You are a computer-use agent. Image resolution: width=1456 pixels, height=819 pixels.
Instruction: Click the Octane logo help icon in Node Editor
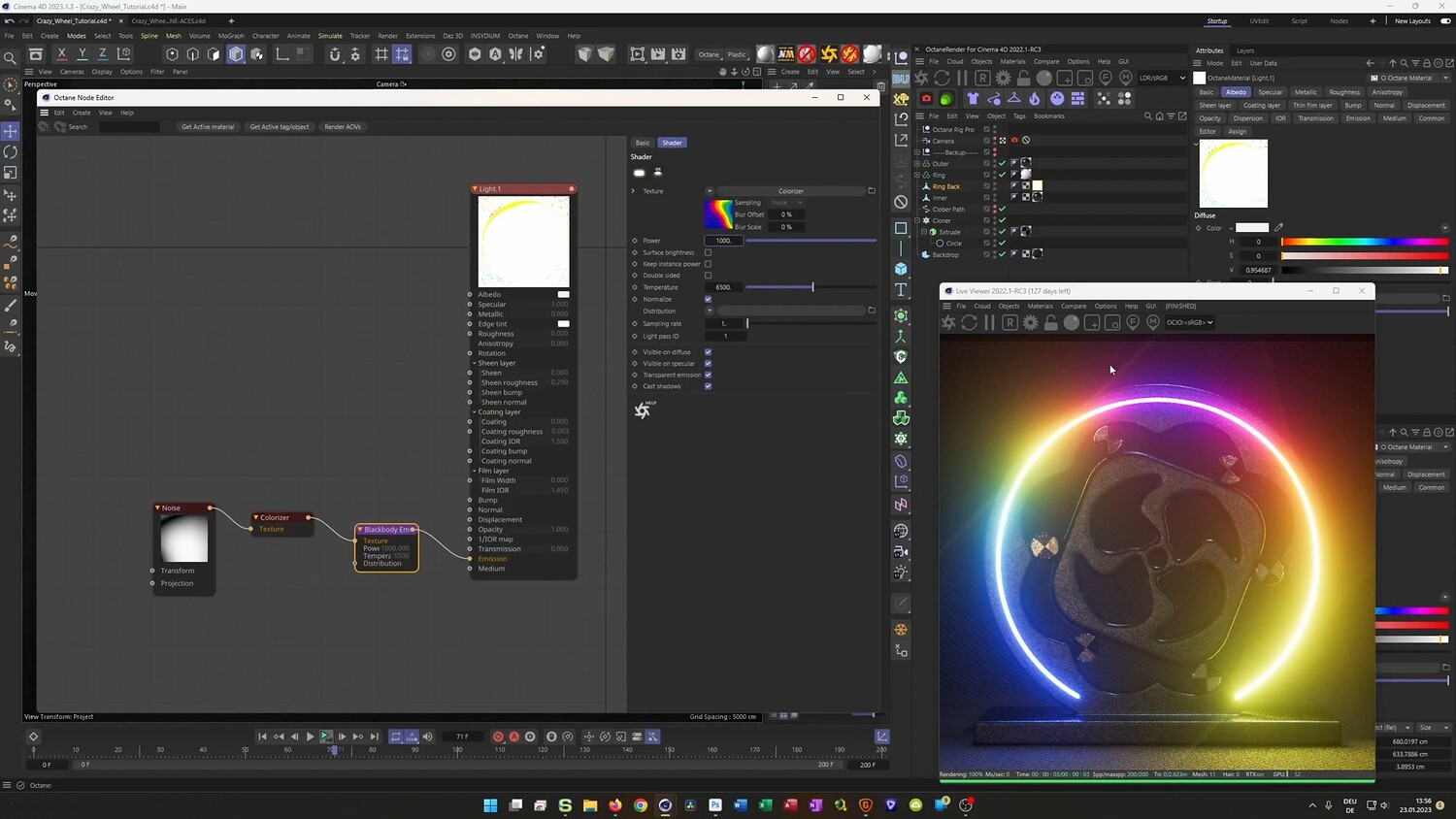(x=643, y=409)
